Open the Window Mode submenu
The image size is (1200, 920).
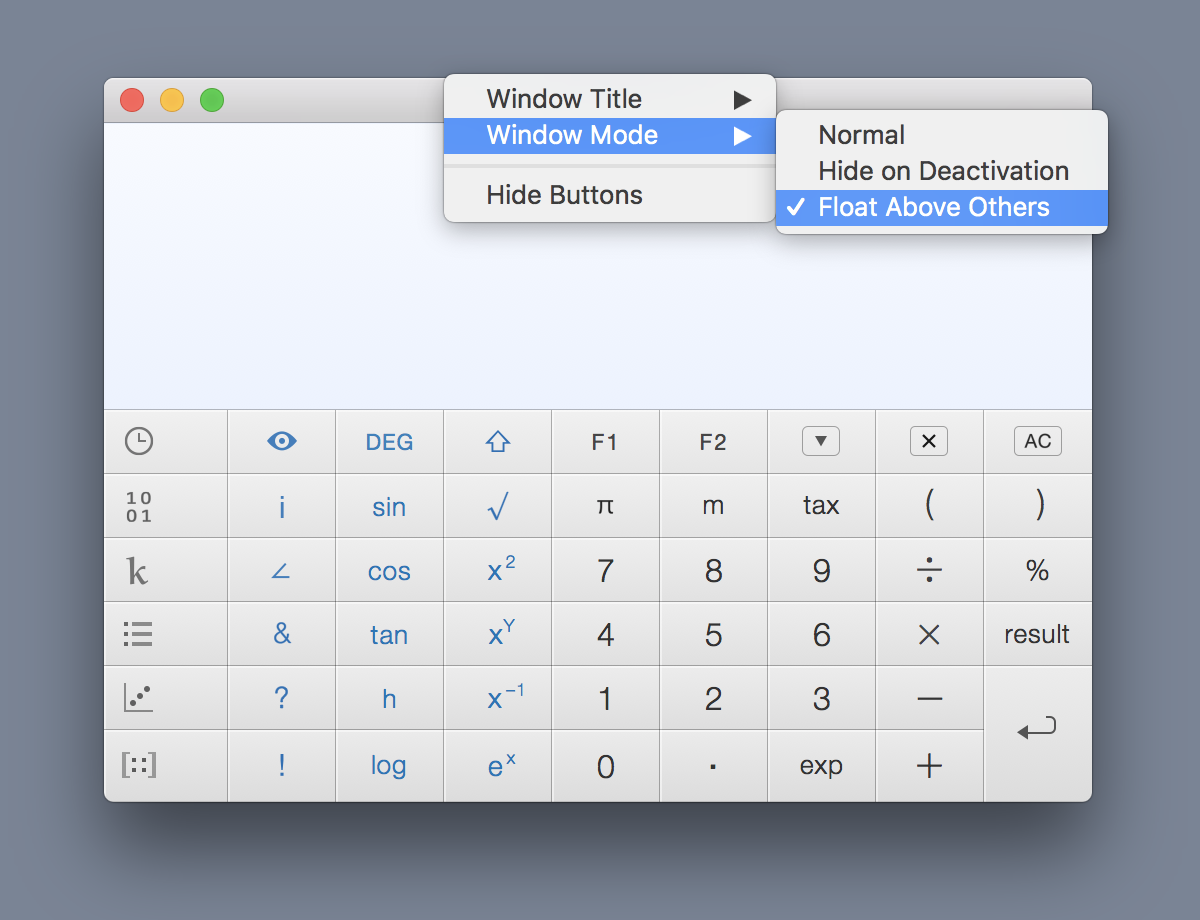click(610, 135)
